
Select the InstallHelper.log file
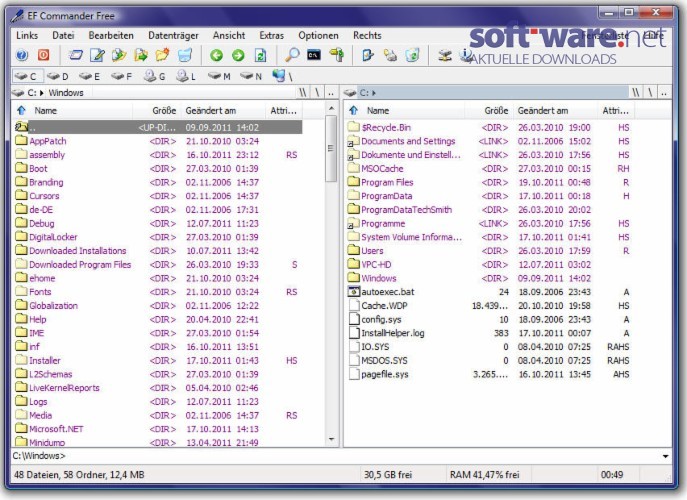(393, 333)
